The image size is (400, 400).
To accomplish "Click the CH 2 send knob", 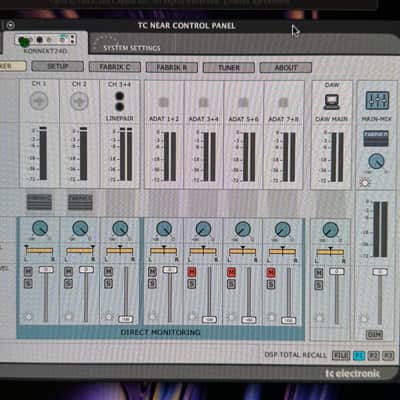I will point(80,228).
